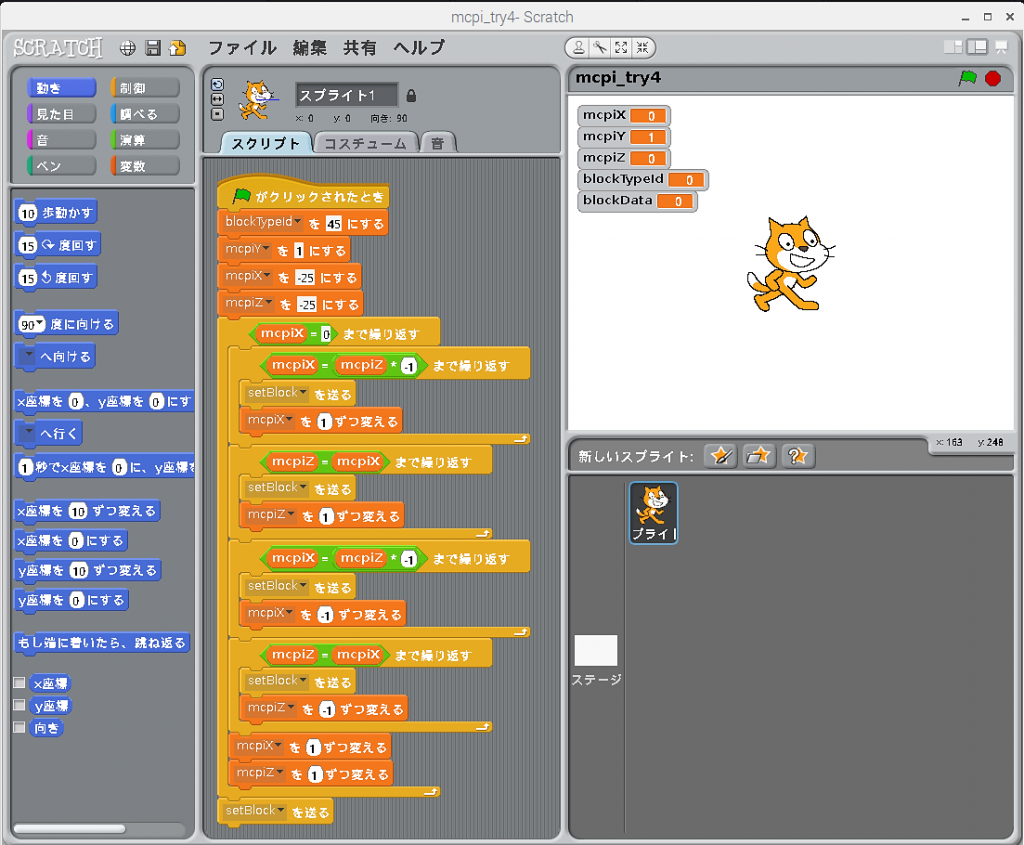Select the 調べる block category

145,114
